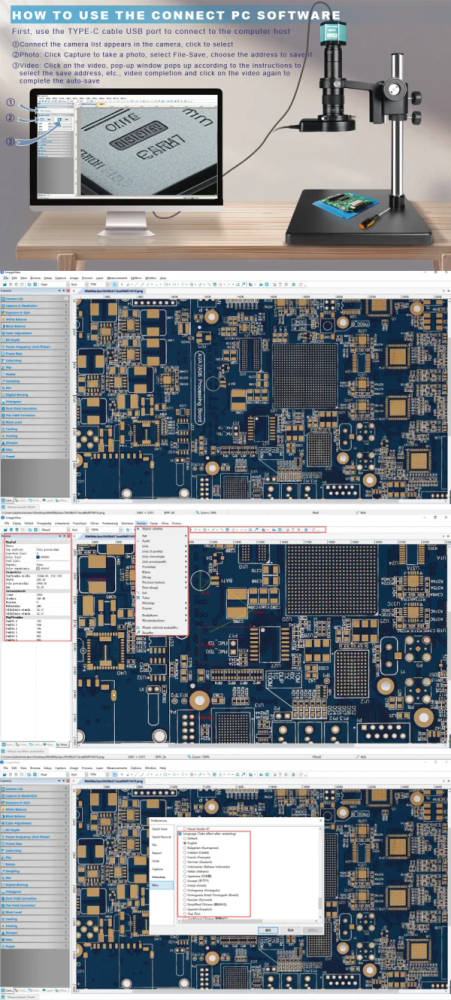Screen dimensions: 451x1000
Task: Expand Color Adjustment group in top screenshot
Action: coord(34,333)
